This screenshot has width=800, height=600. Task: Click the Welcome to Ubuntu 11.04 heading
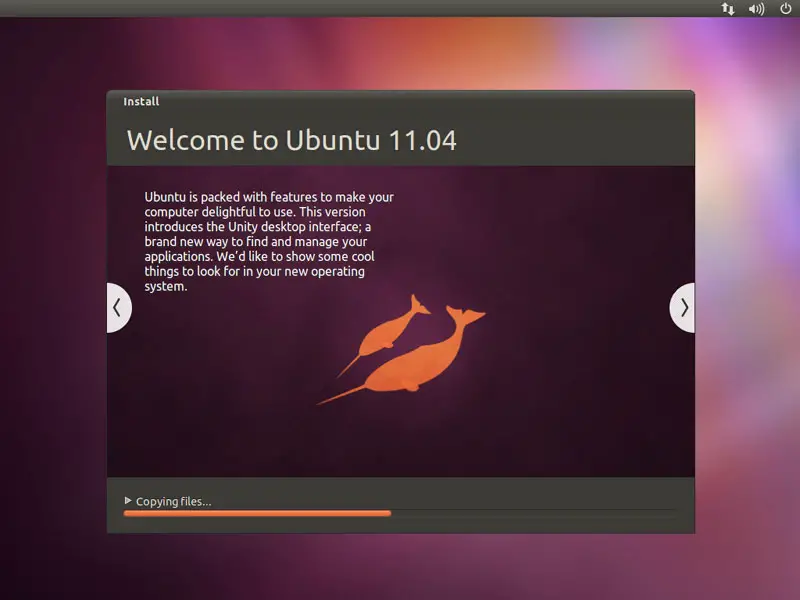[291, 140]
